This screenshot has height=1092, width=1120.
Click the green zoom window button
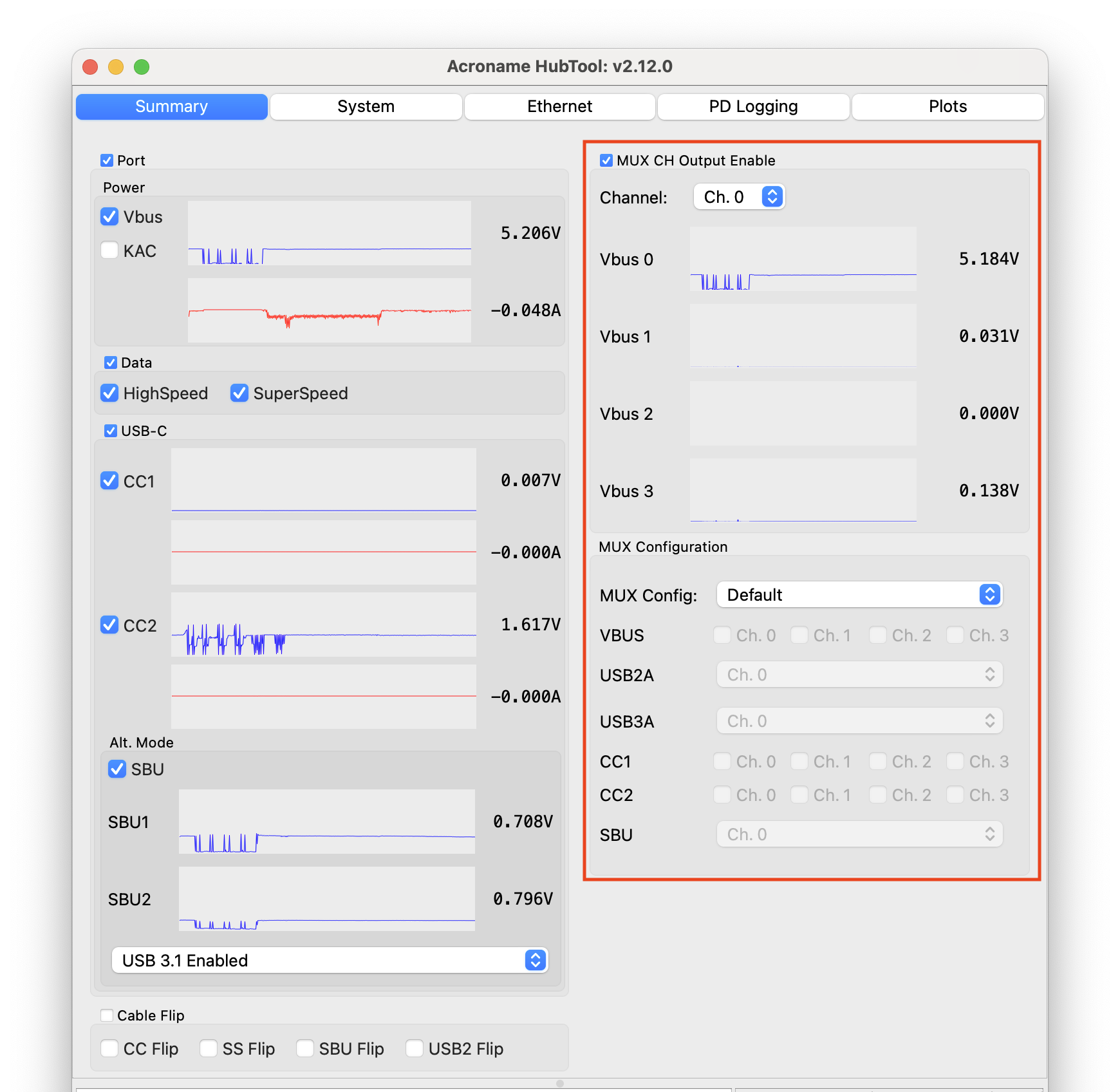coord(142,67)
